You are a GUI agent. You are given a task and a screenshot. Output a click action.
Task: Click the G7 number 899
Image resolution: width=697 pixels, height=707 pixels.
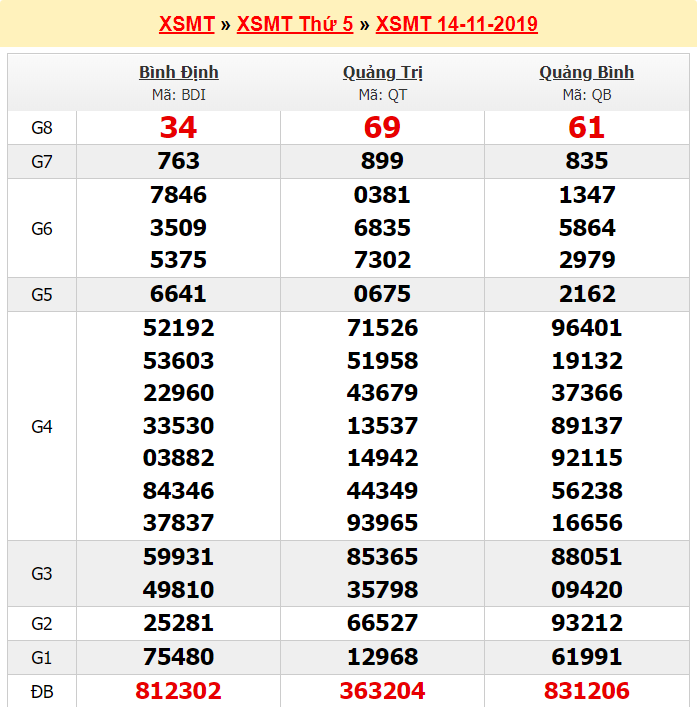tap(382, 161)
